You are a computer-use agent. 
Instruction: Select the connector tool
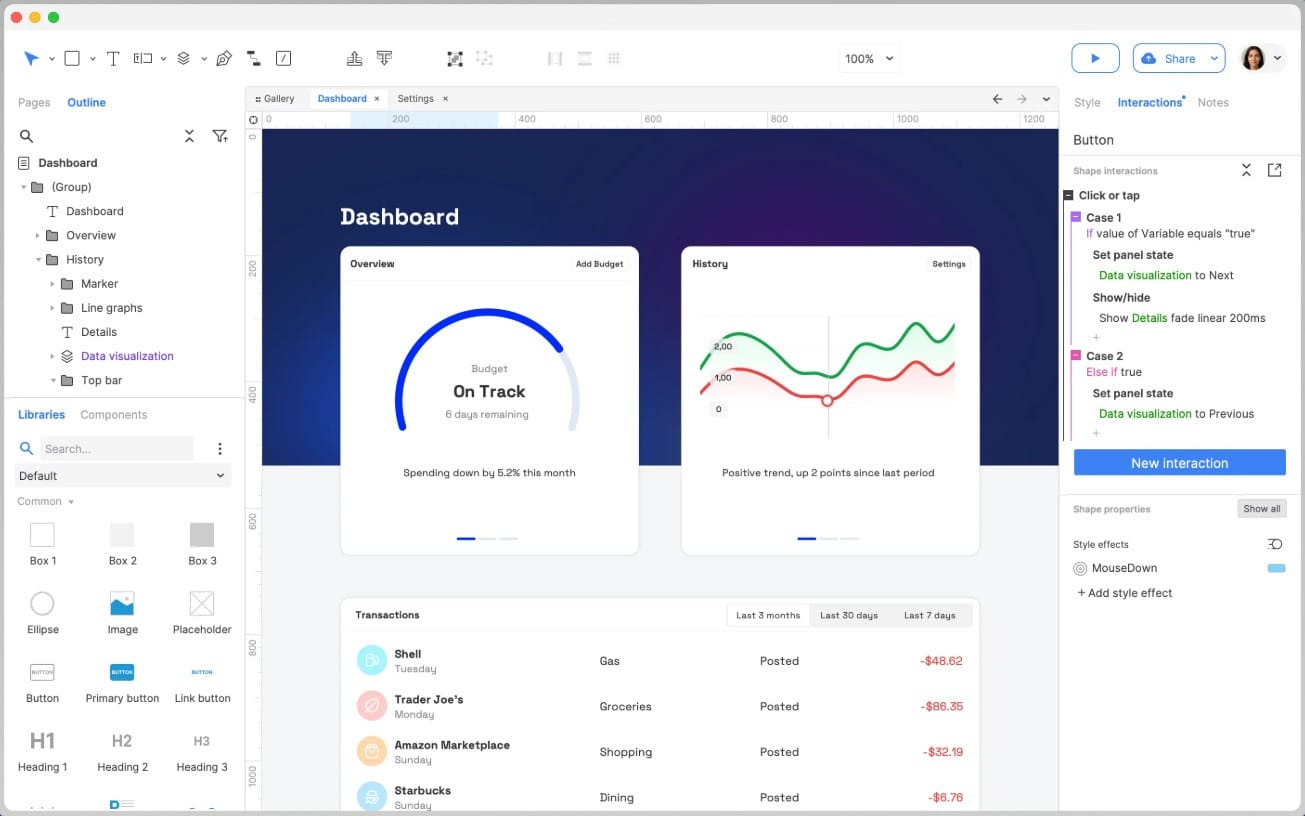click(253, 59)
